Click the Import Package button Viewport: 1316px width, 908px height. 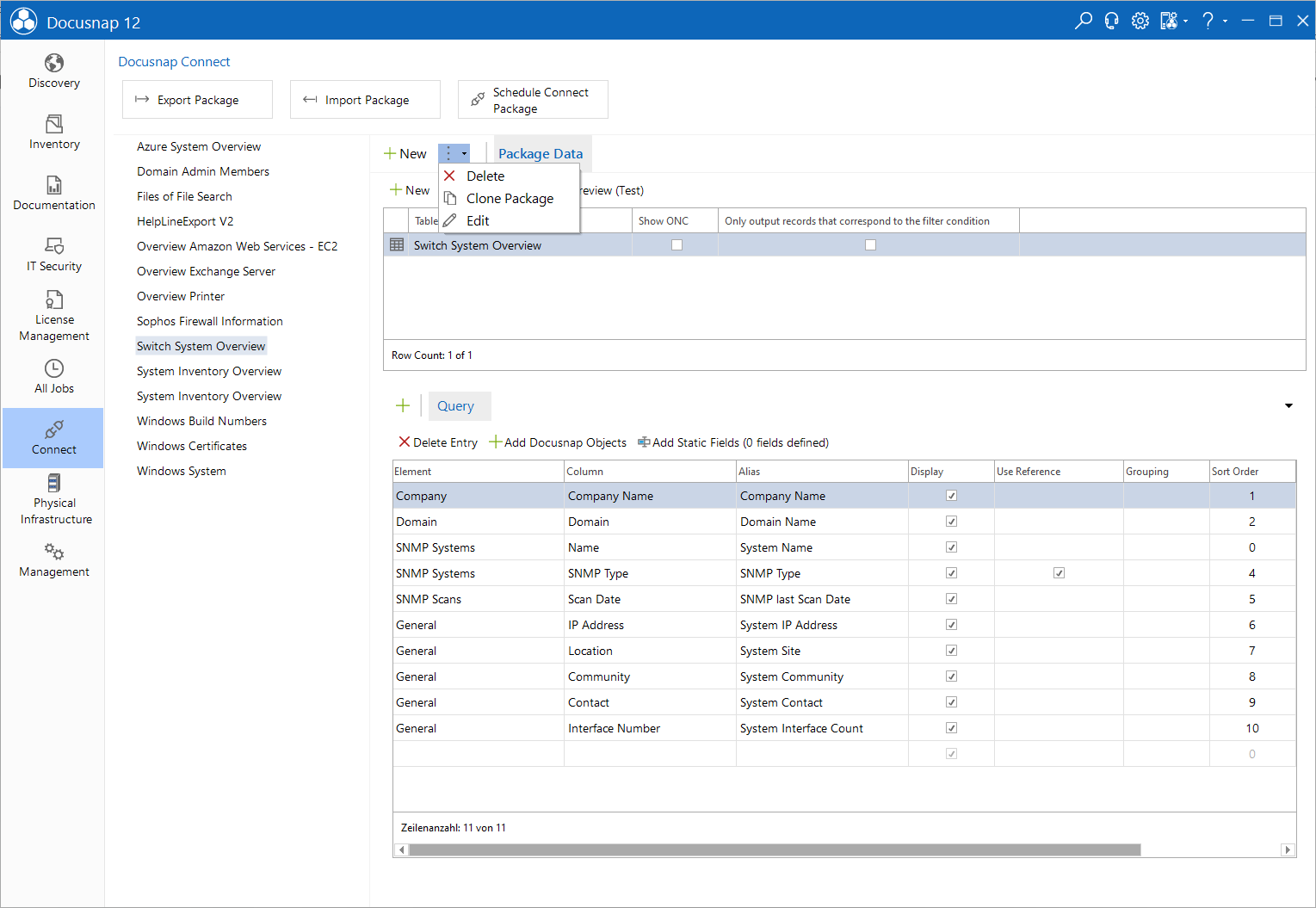(x=365, y=100)
